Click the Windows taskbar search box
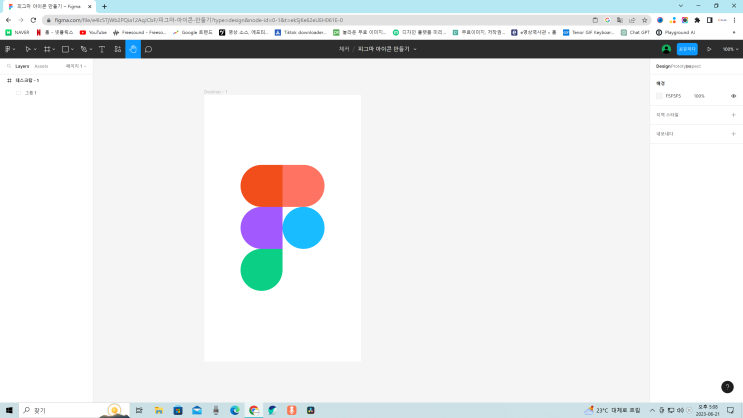 (x=76, y=410)
